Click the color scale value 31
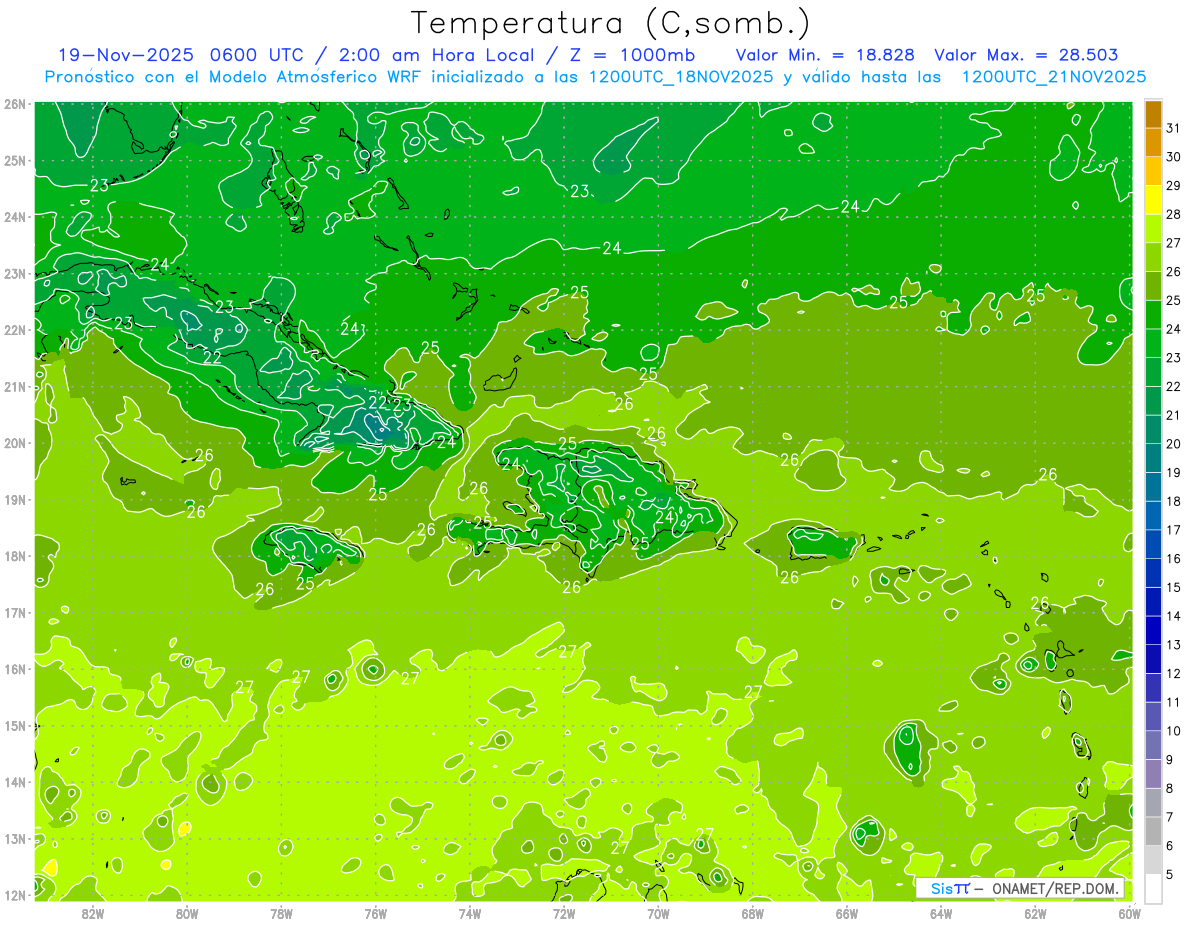 tap(1173, 128)
